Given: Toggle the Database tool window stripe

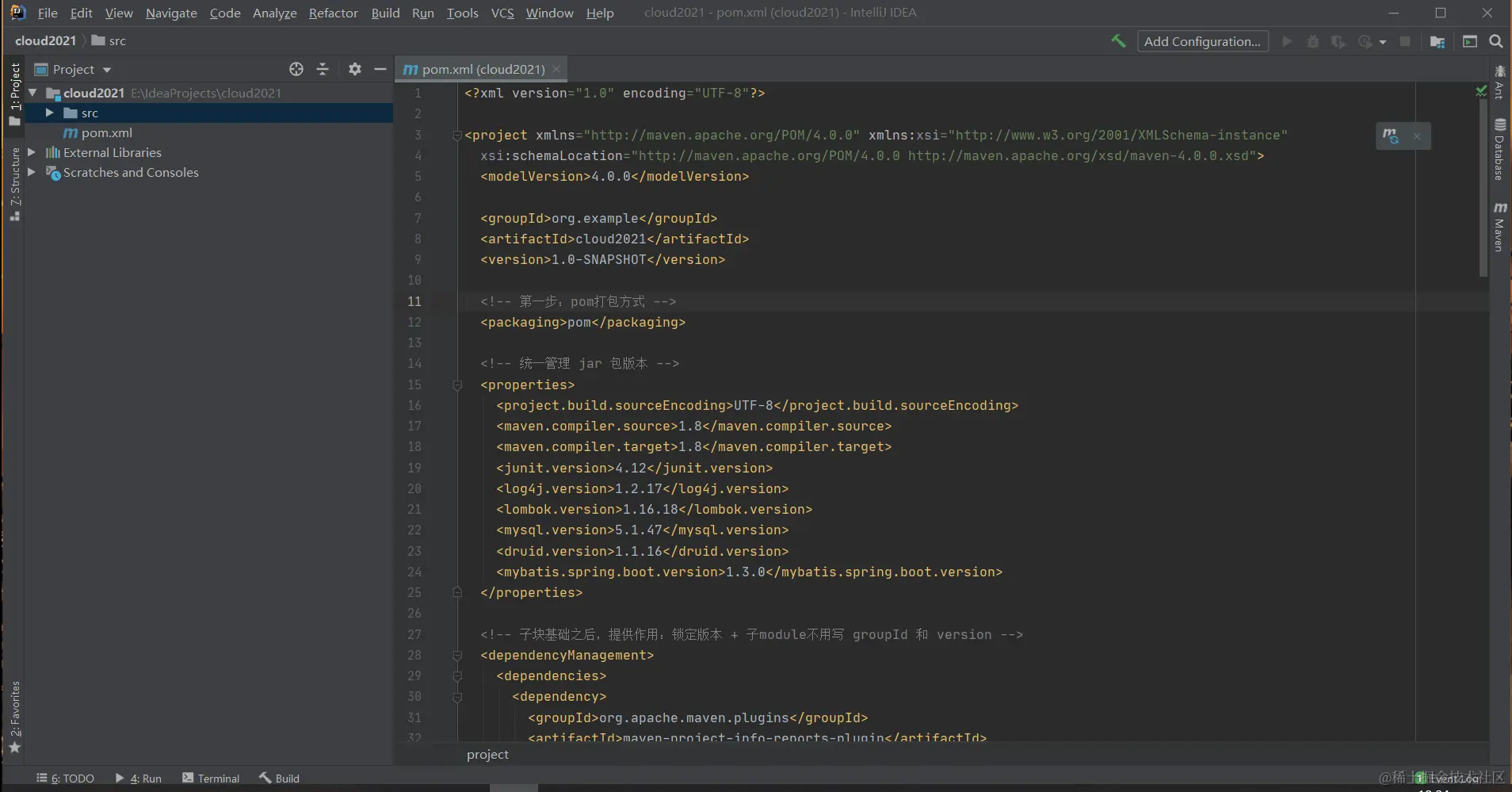Looking at the screenshot, I should [x=1499, y=149].
